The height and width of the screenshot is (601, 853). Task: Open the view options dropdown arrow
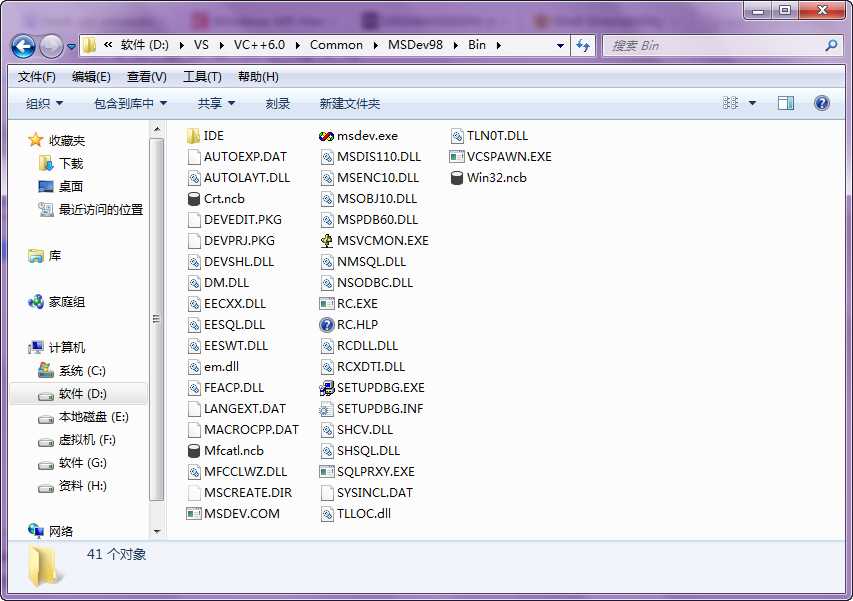click(x=752, y=103)
